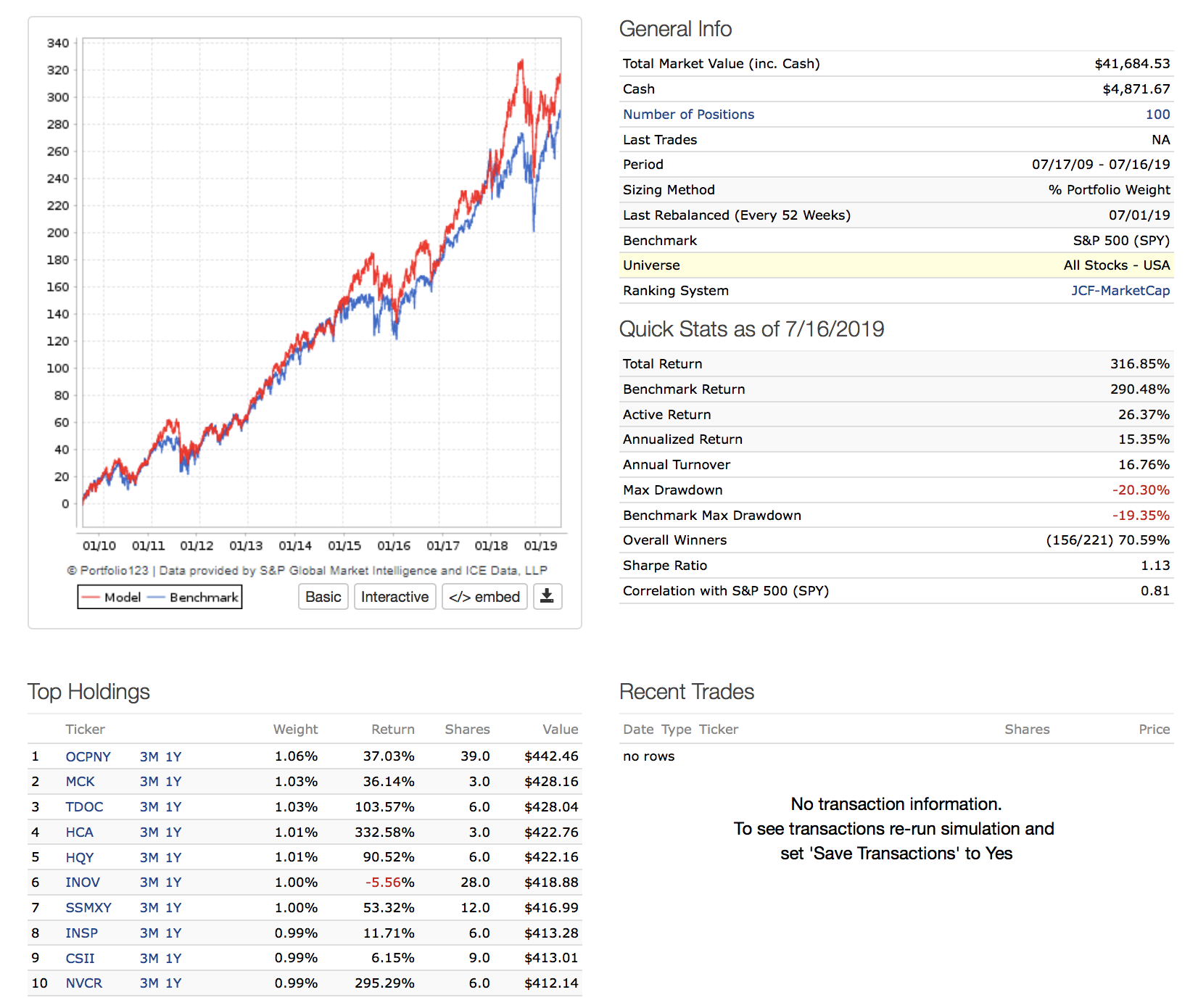This screenshot has width=1198, height=1008.
Task: Open the embed code button
Action: (484, 597)
